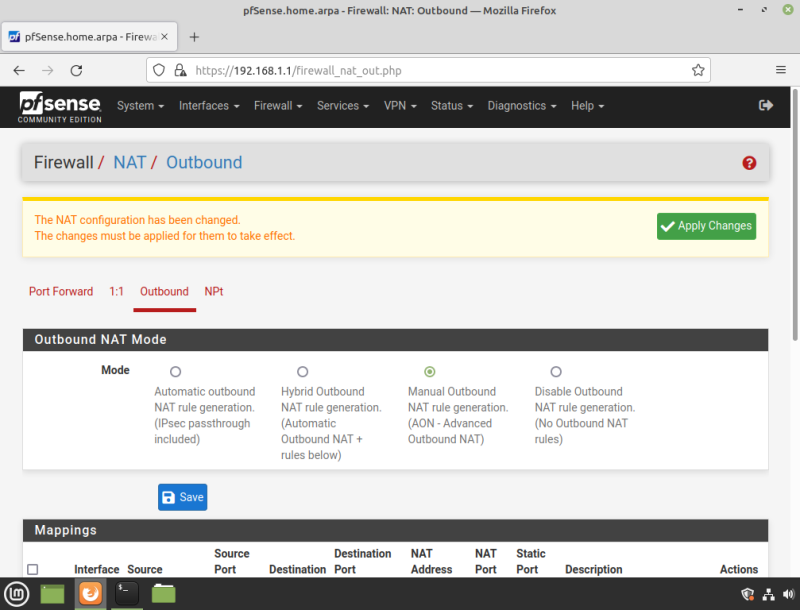800x610 pixels.
Task: Click the Actions column header text
Action: [739, 569]
